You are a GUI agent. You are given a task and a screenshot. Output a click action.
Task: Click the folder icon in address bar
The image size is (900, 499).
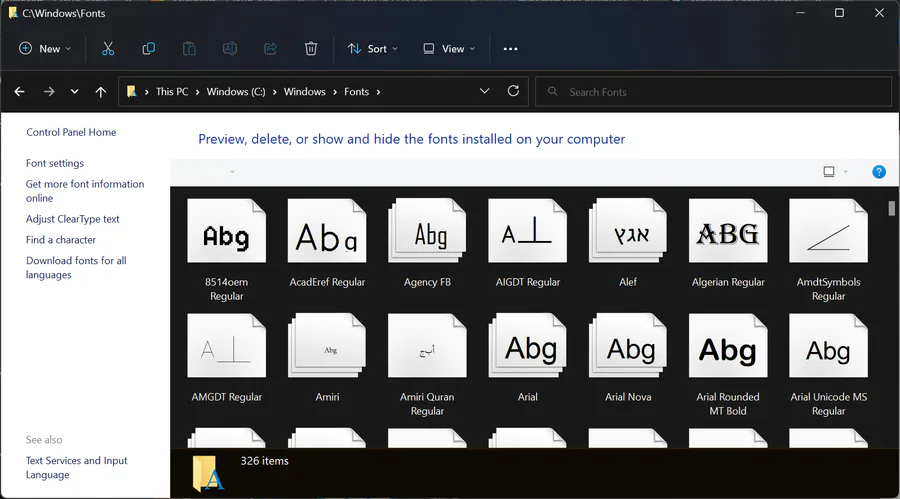131,91
